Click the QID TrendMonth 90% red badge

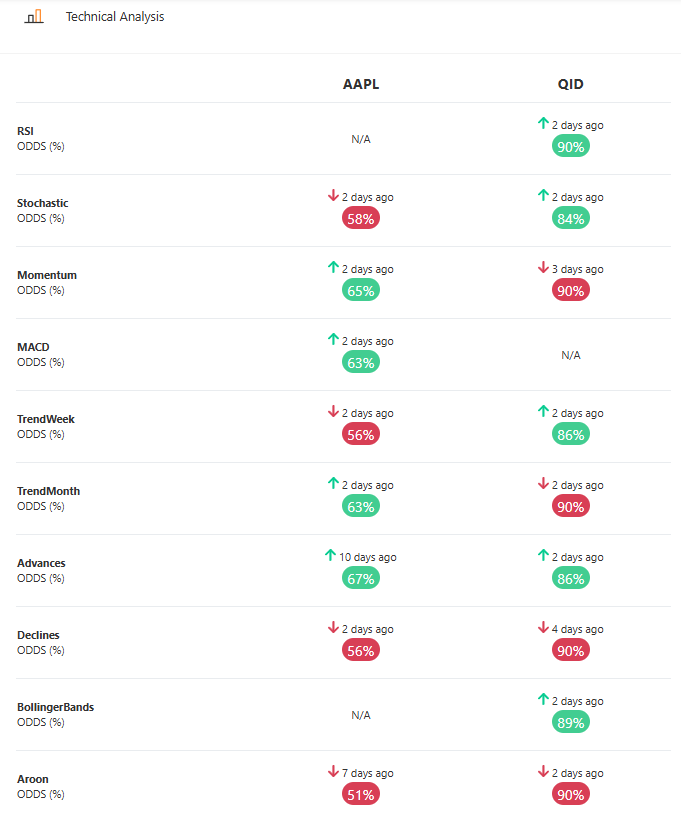(x=571, y=507)
